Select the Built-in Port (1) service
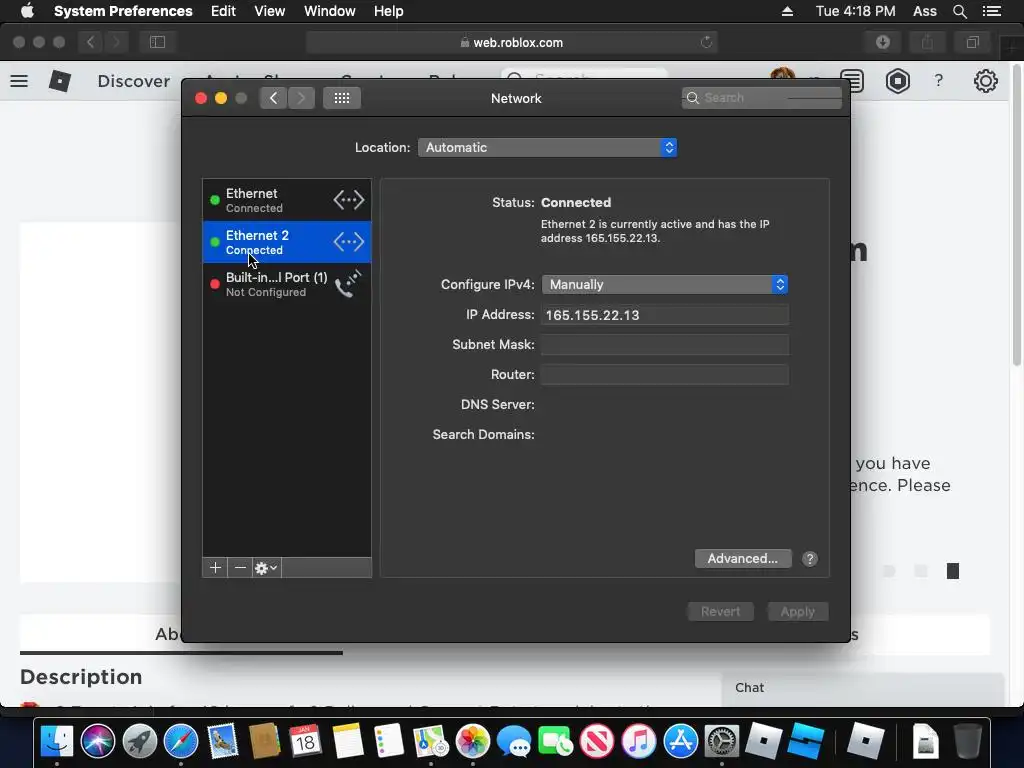Image resolution: width=1024 pixels, height=768 pixels. pyautogui.click(x=287, y=284)
